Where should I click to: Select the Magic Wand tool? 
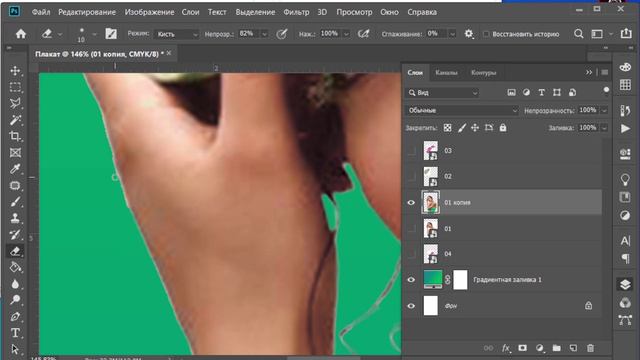15,120
